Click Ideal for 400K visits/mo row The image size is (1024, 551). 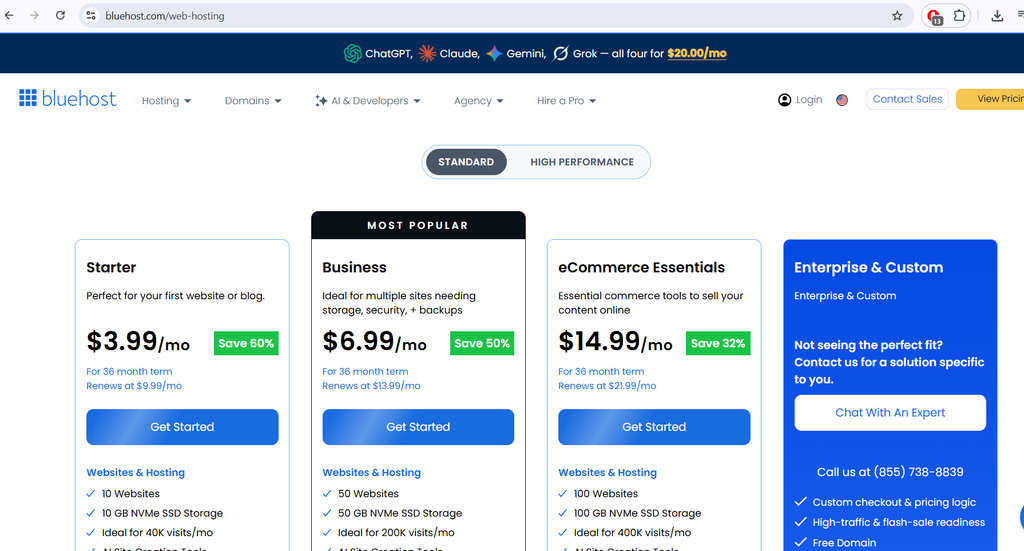[x=624, y=533]
